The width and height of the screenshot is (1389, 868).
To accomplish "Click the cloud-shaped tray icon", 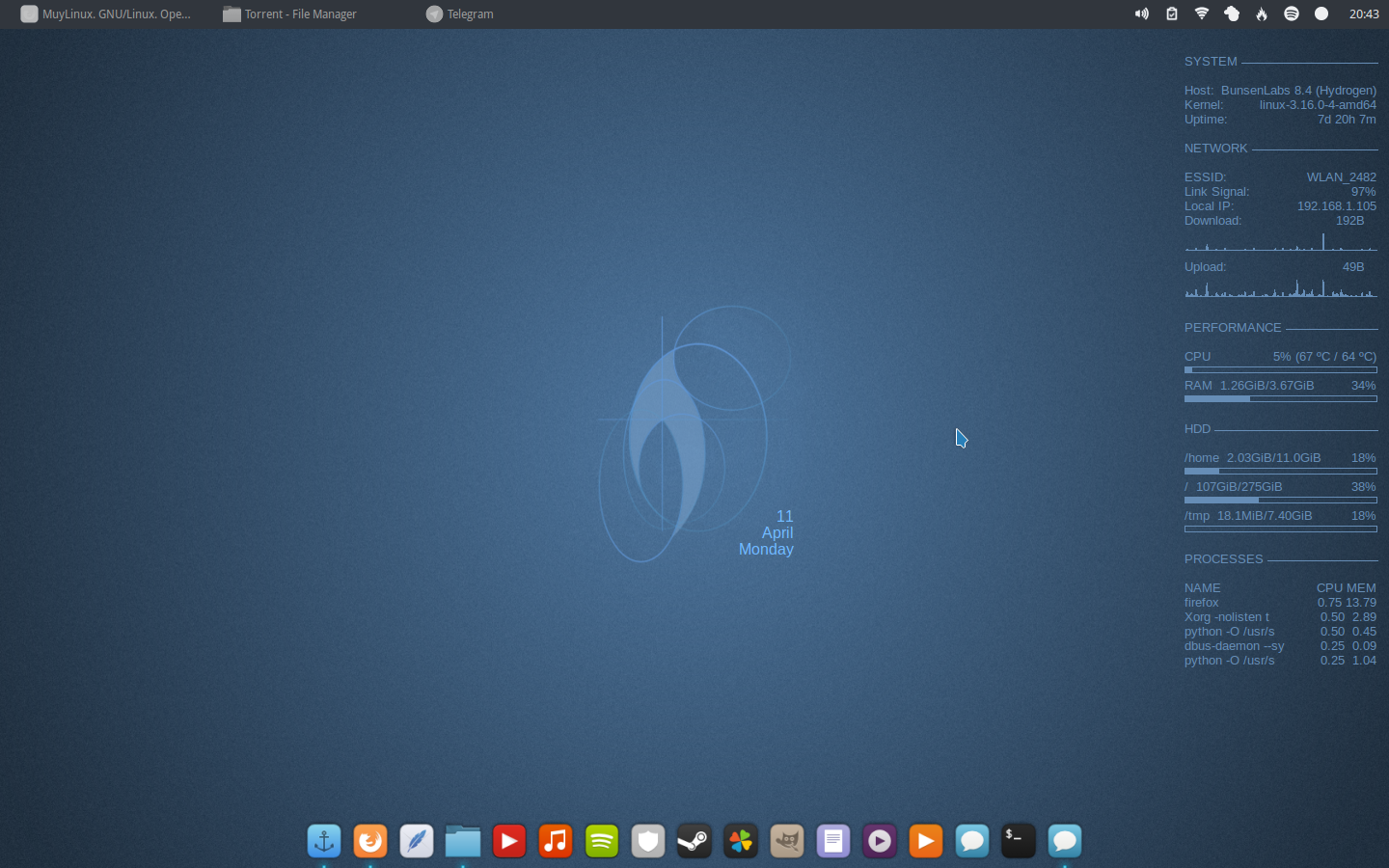I will coord(1232,14).
